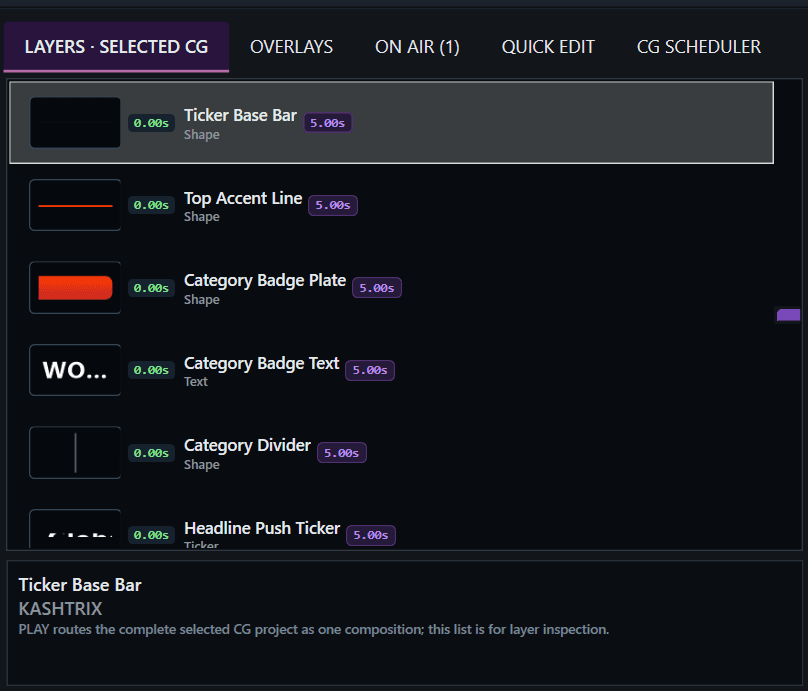
Task: Click the Shape type label under Category Badge Plate
Action: [x=201, y=300]
